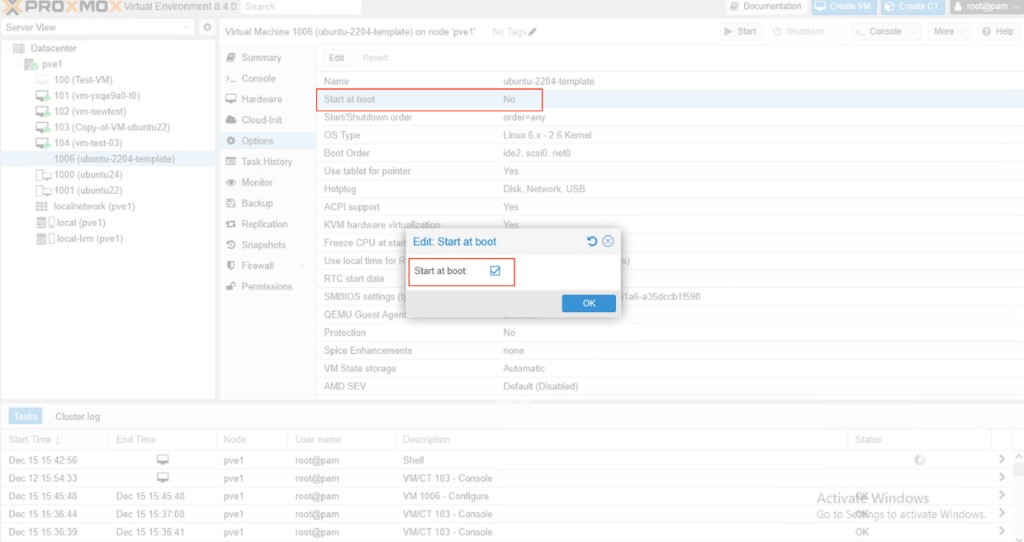Confirm the dialog with OK button

[588, 303]
